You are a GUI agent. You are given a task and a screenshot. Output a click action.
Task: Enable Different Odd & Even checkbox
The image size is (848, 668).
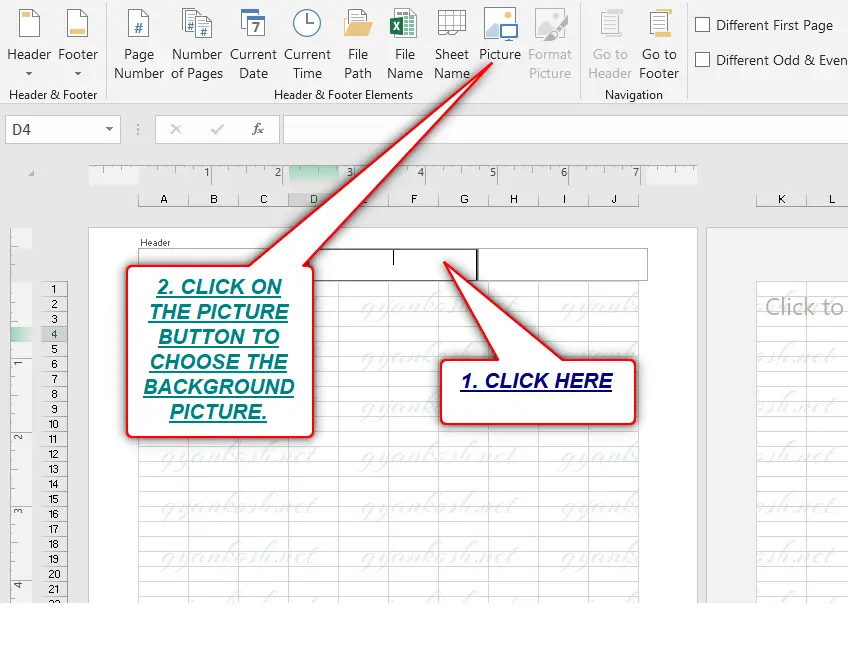(x=703, y=59)
